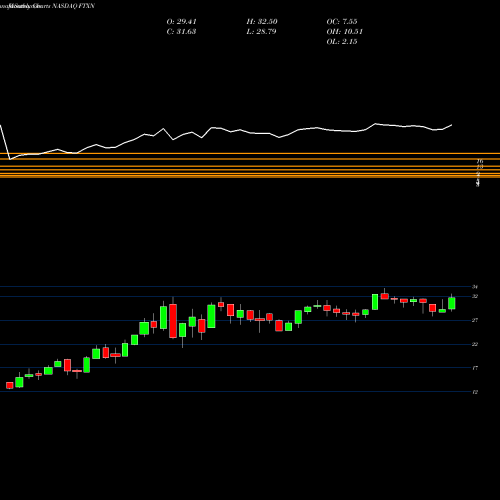The image size is (500, 500).
Task: Select the 'OL: 2.15' reading
Action: click(342, 42)
